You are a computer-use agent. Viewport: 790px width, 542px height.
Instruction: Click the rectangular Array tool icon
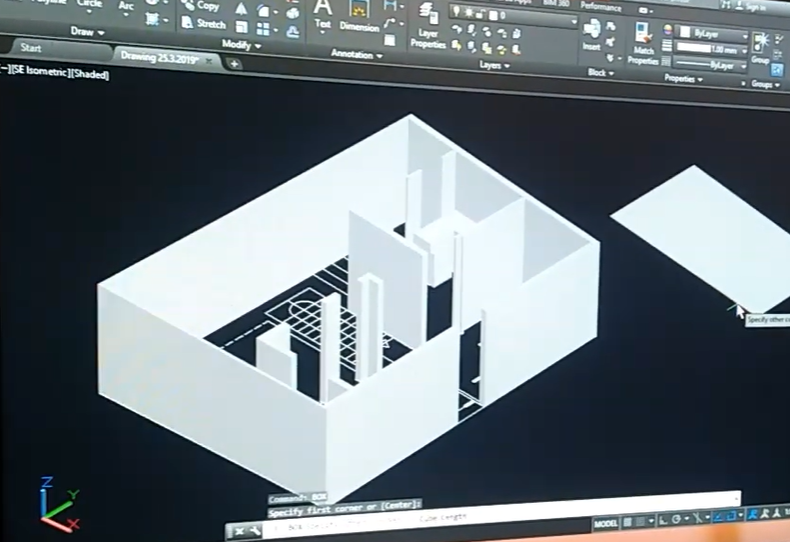tap(263, 29)
